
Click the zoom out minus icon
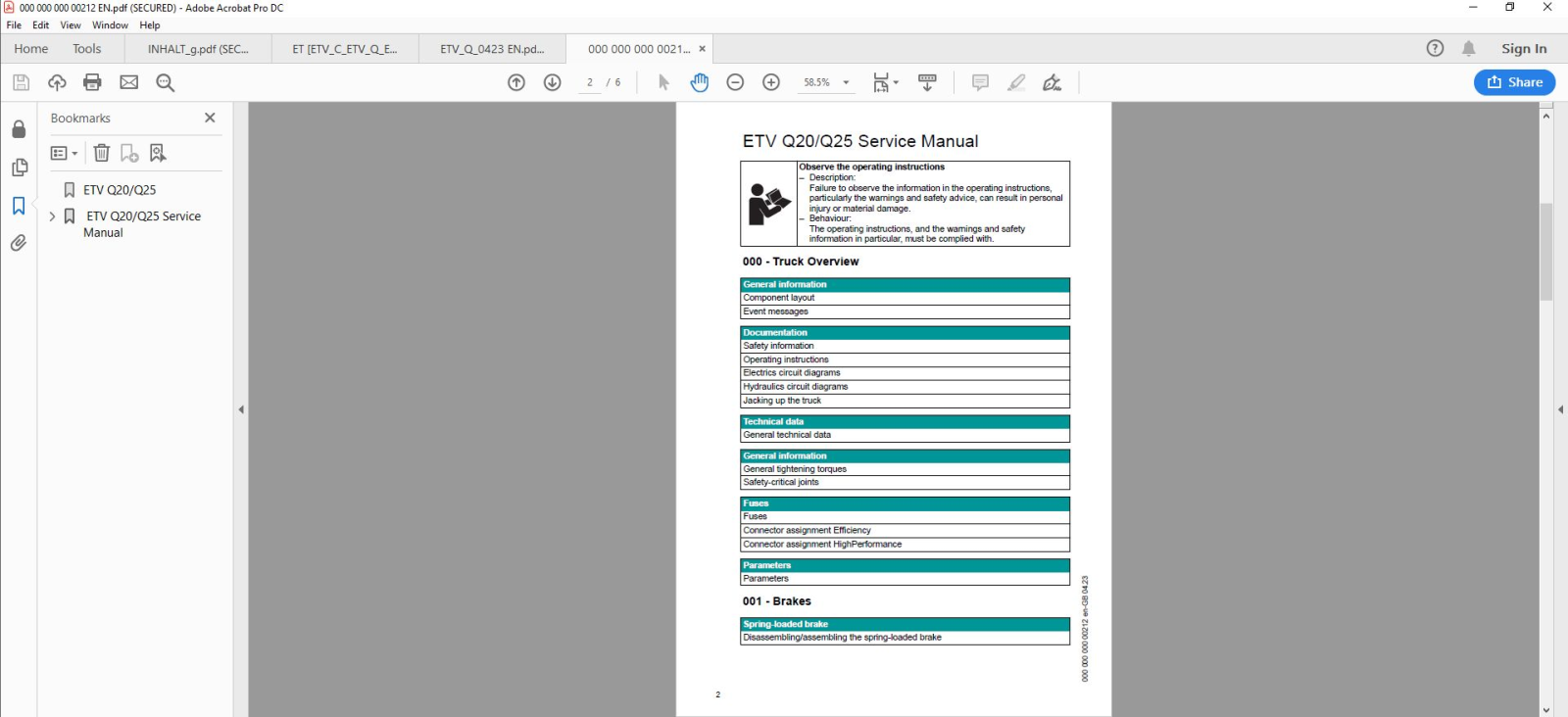point(735,82)
